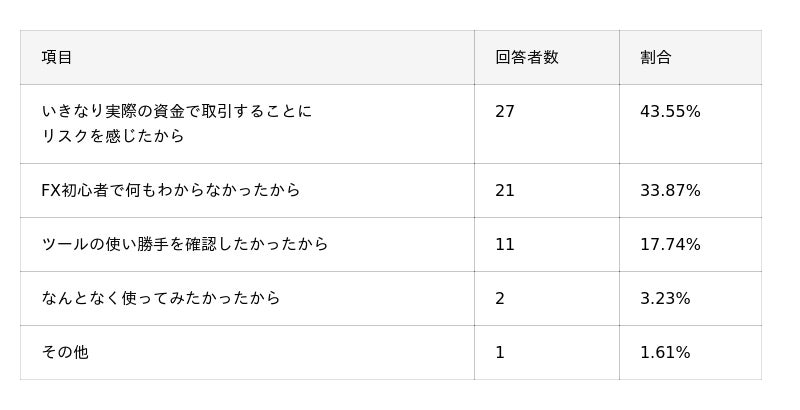Select the その他 row label

65,352
